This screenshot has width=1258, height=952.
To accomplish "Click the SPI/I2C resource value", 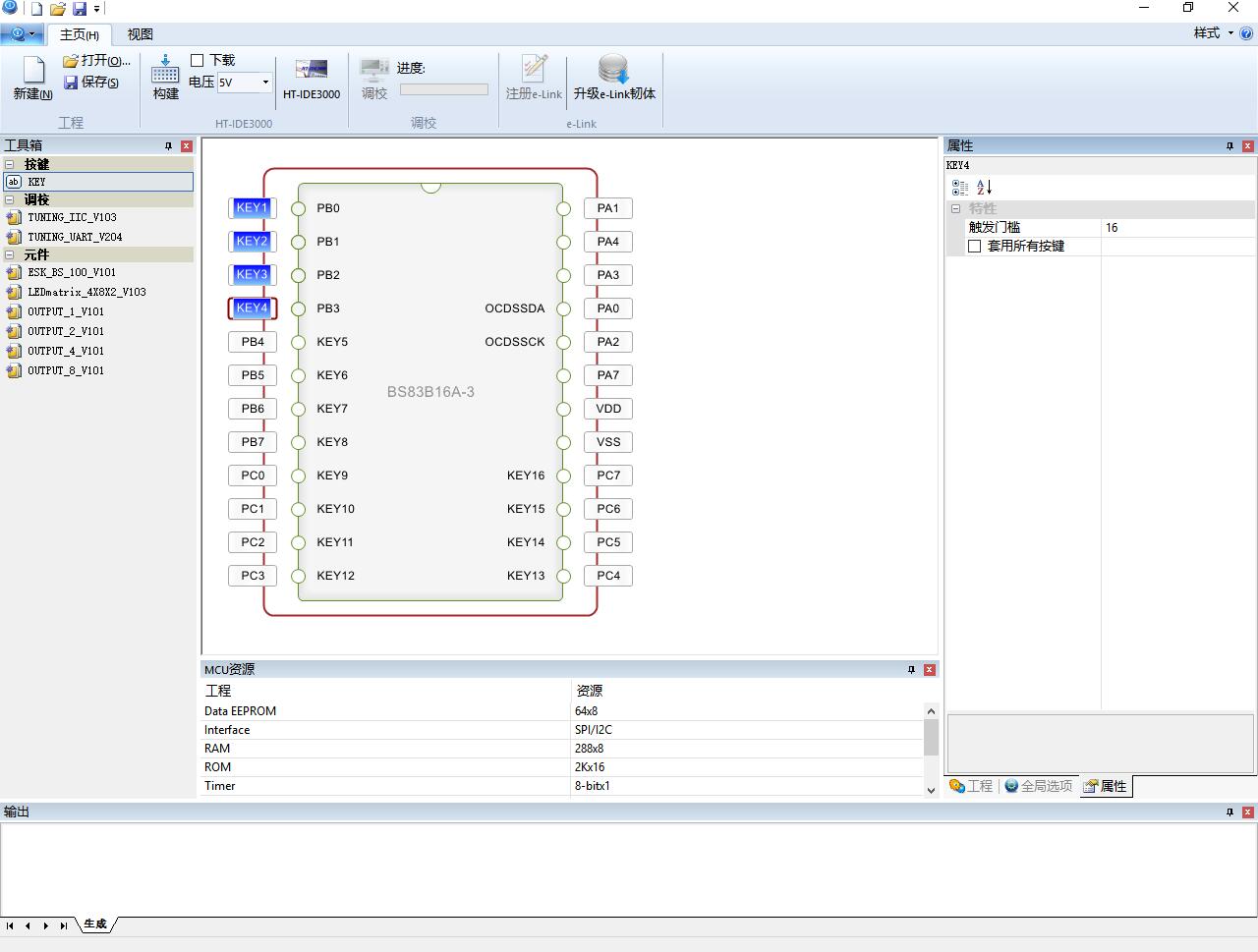I will pyautogui.click(x=594, y=730).
